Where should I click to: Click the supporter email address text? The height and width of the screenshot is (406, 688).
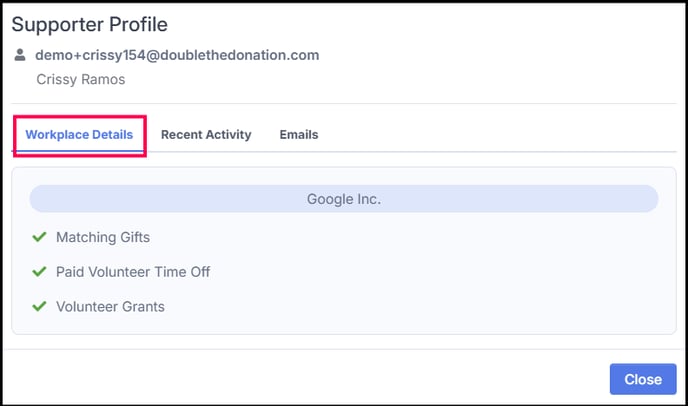click(177, 55)
